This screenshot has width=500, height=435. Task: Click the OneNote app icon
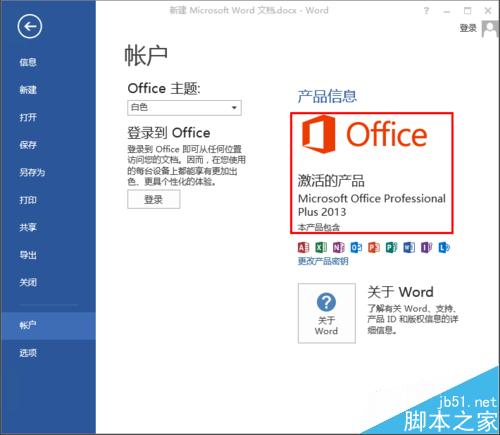coord(339,247)
